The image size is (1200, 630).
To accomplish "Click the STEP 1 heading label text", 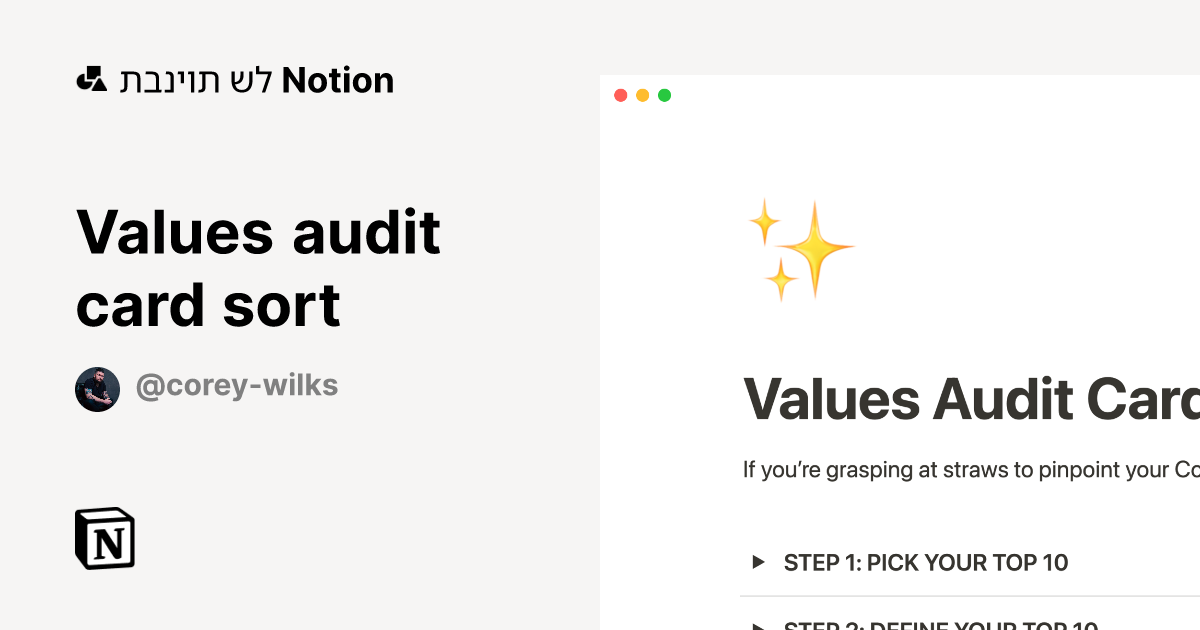I will click(x=925, y=562).
